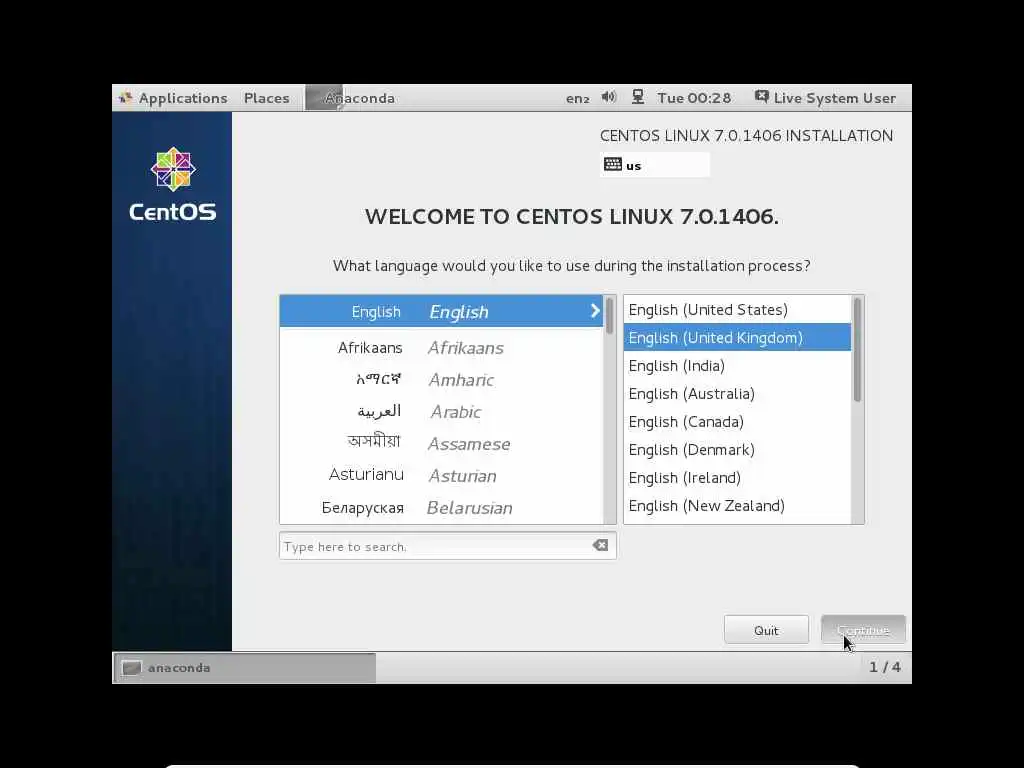Choose English (India) locale
The height and width of the screenshot is (768, 1024).
click(x=737, y=366)
